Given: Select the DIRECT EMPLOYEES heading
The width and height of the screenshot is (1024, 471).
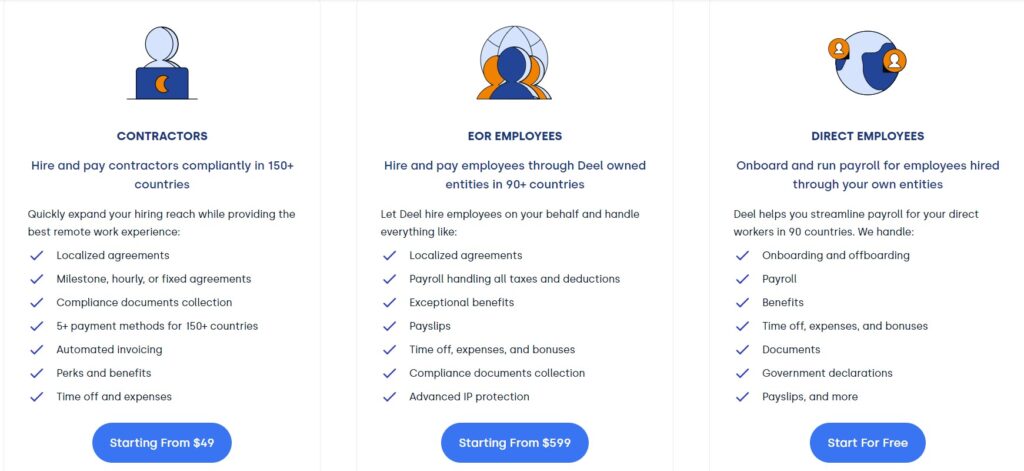Looking at the screenshot, I should (867, 136).
